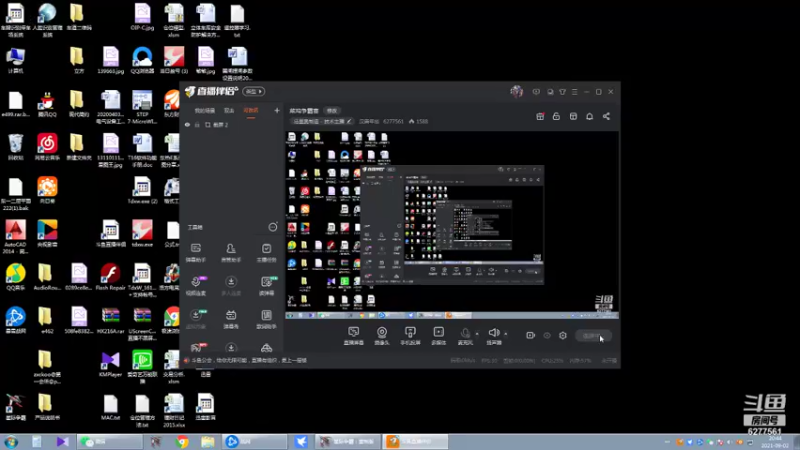The image size is (800, 450).
Task: Click the taskbar clock and date
Action: 774,442
